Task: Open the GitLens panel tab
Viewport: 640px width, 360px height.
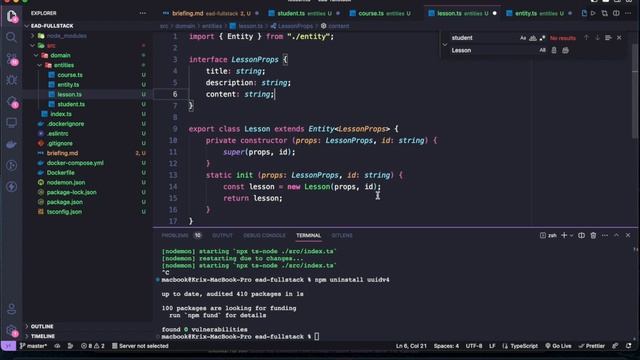Action: (342, 236)
